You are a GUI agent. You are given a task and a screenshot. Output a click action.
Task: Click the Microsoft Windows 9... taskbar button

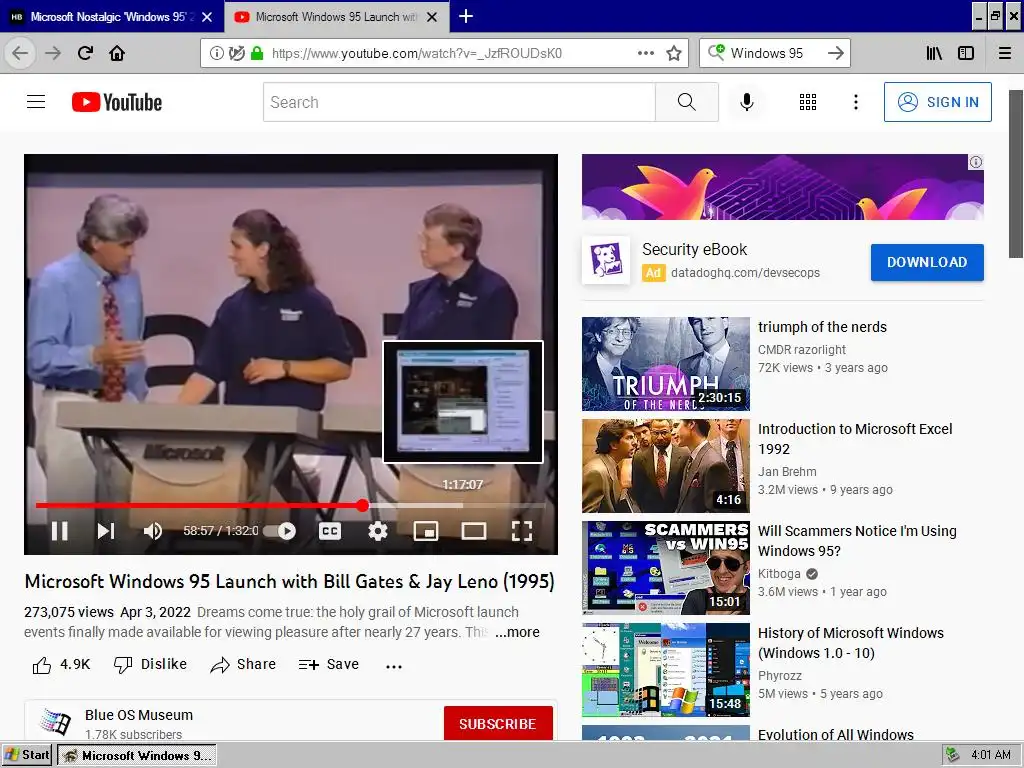tap(136, 755)
